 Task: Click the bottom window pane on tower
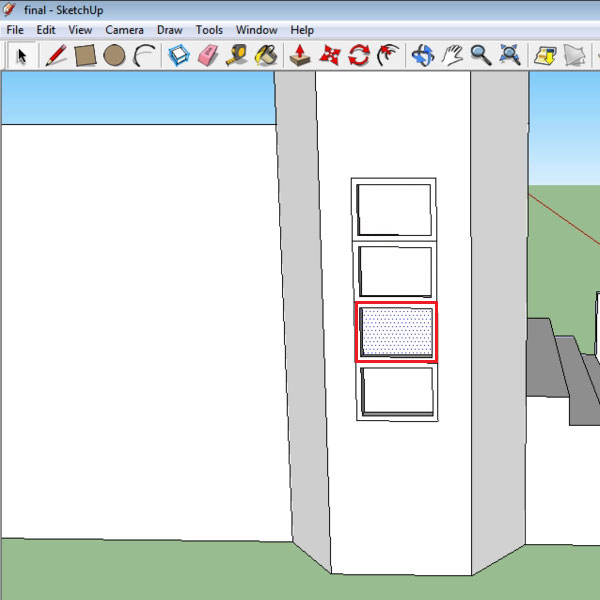click(x=397, y=391)
